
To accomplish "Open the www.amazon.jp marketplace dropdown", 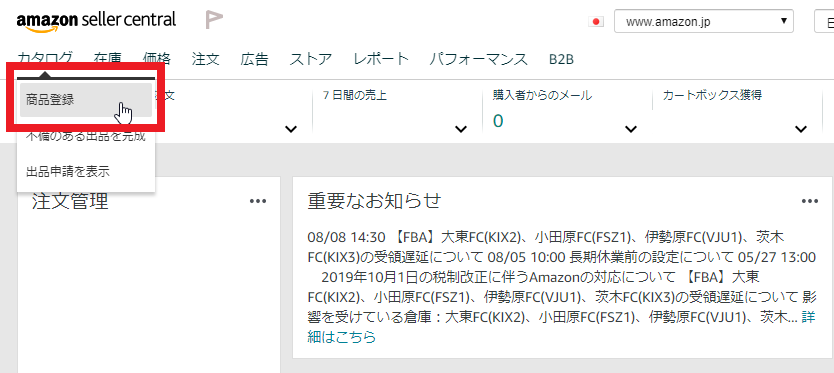I will [704, 22].
